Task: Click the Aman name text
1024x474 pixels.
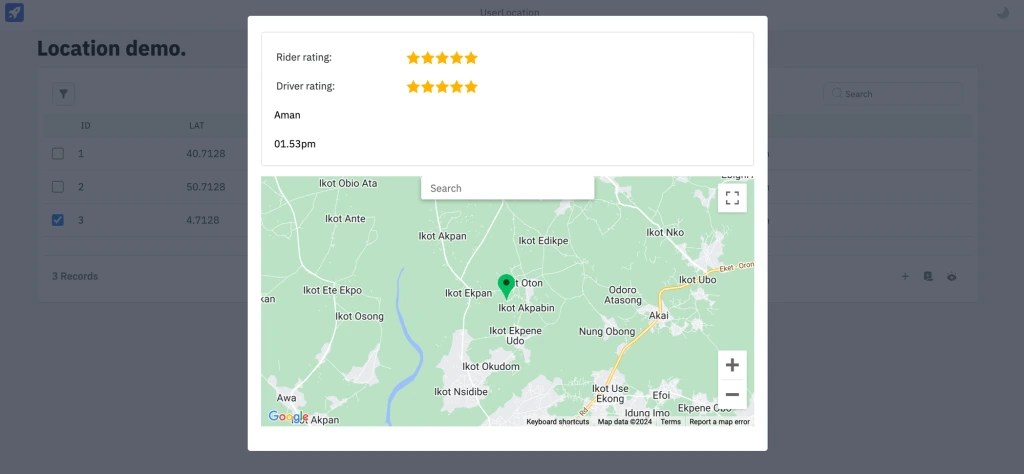Action: click(287, 115)
